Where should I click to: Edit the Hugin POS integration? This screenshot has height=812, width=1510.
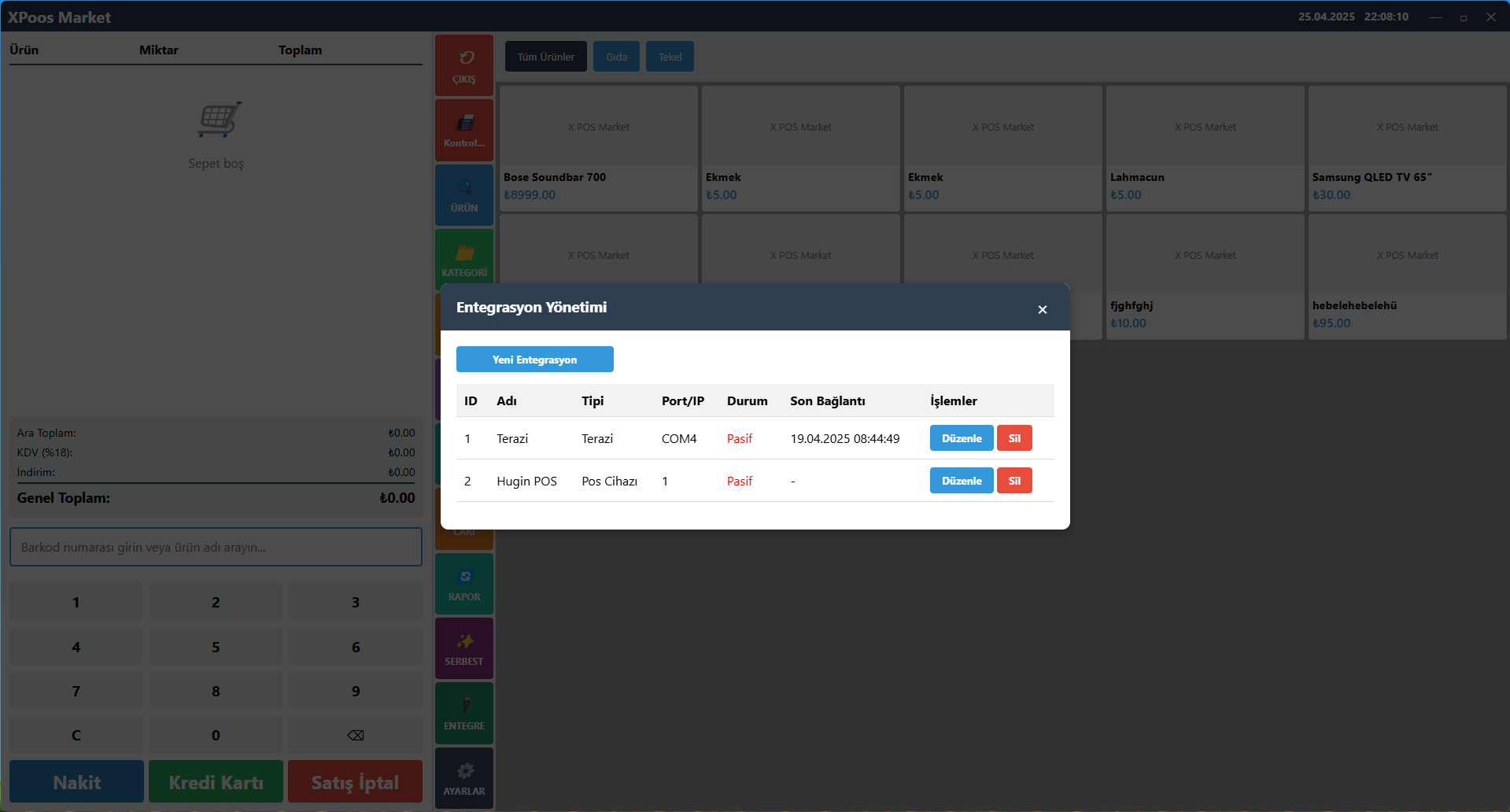(x=961, y=481)
